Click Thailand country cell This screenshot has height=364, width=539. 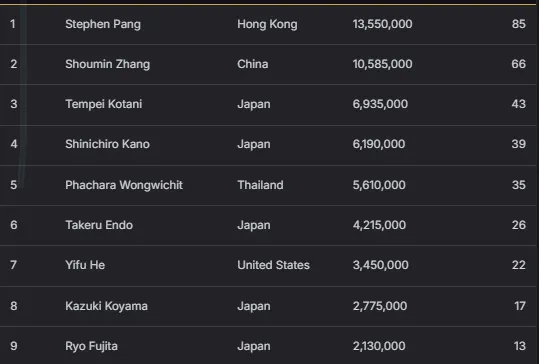[260, 185]
